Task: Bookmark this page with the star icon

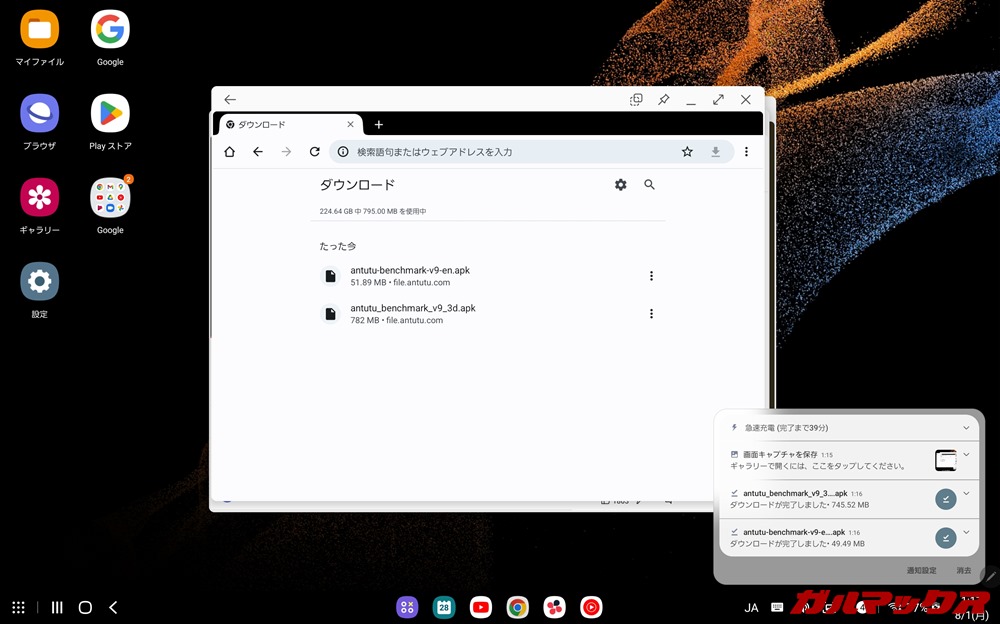Action: pos(687,152)
